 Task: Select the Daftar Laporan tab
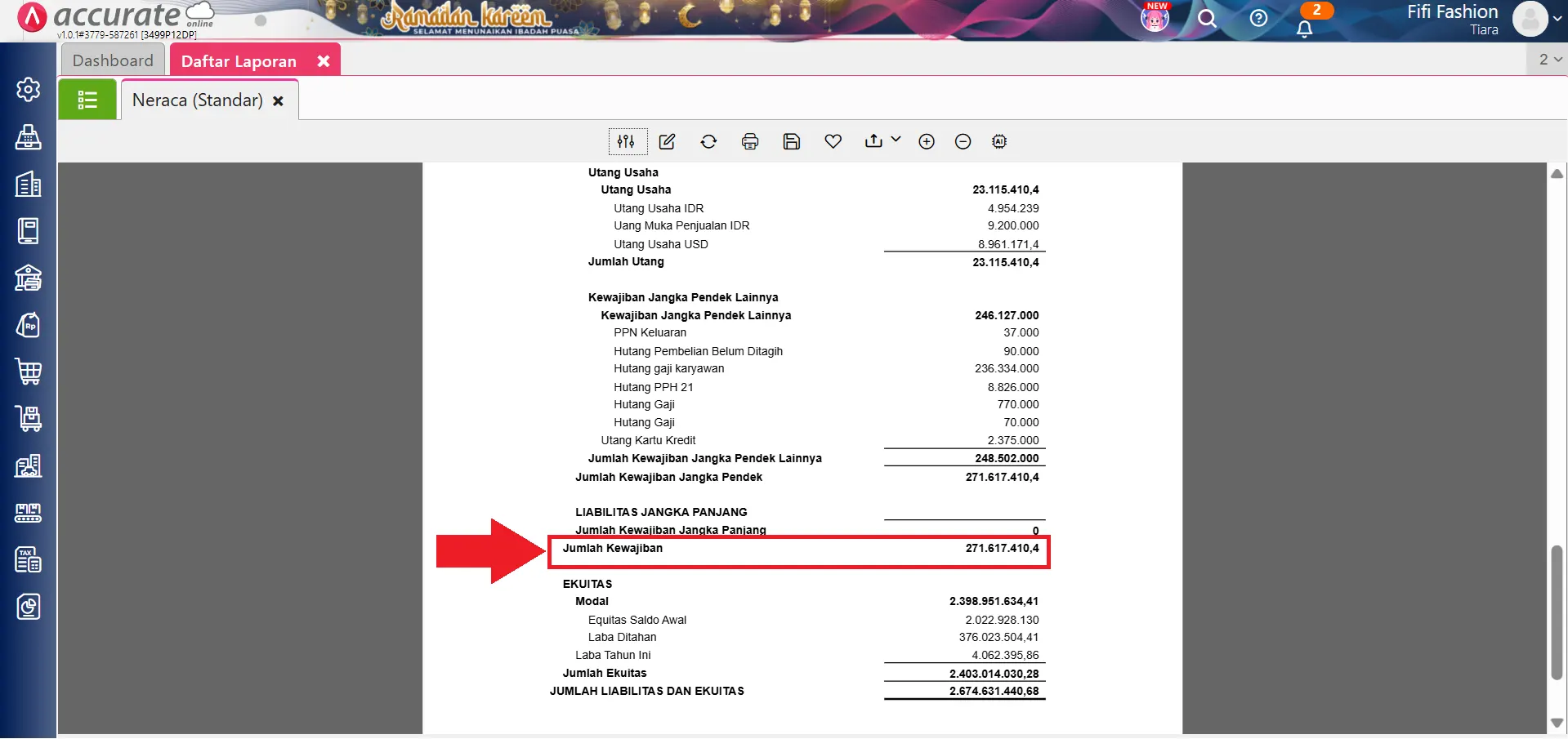(238, 60)
